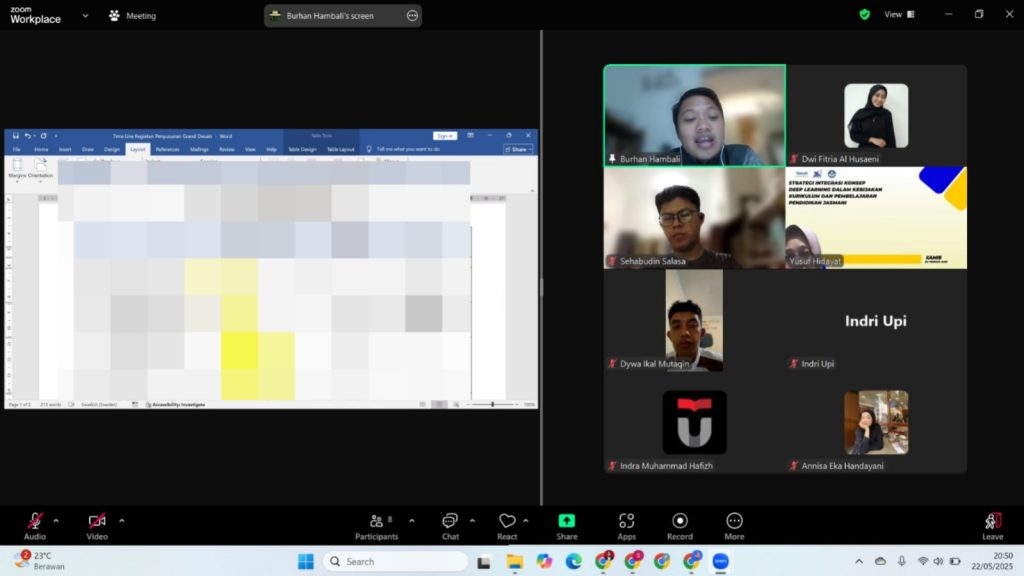The width and height of the screenshot is (1024, 576).
Task: Turn on camera with Video button
Action: click(97, 525)
